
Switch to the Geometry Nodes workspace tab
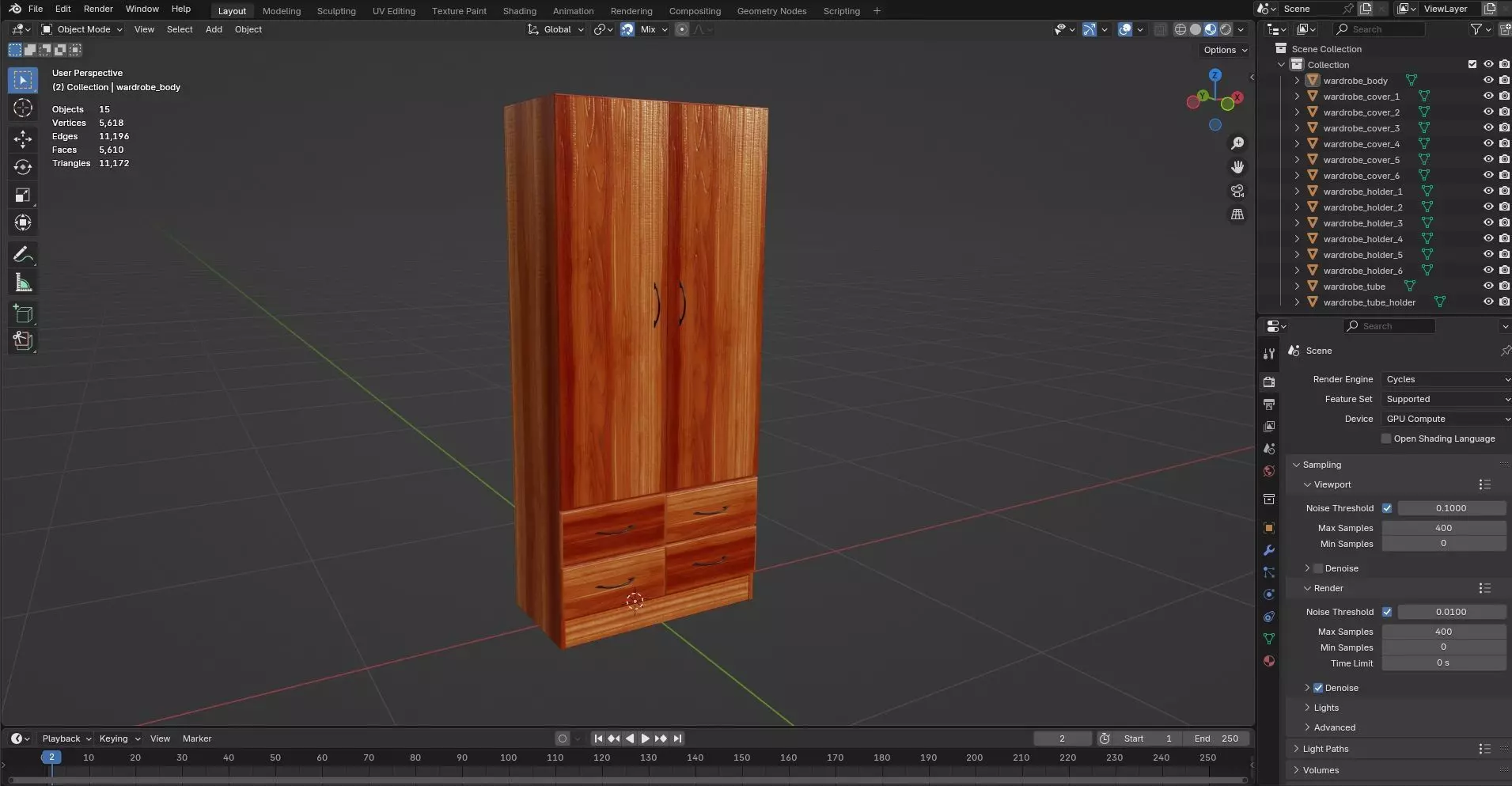tap(771, 11)
